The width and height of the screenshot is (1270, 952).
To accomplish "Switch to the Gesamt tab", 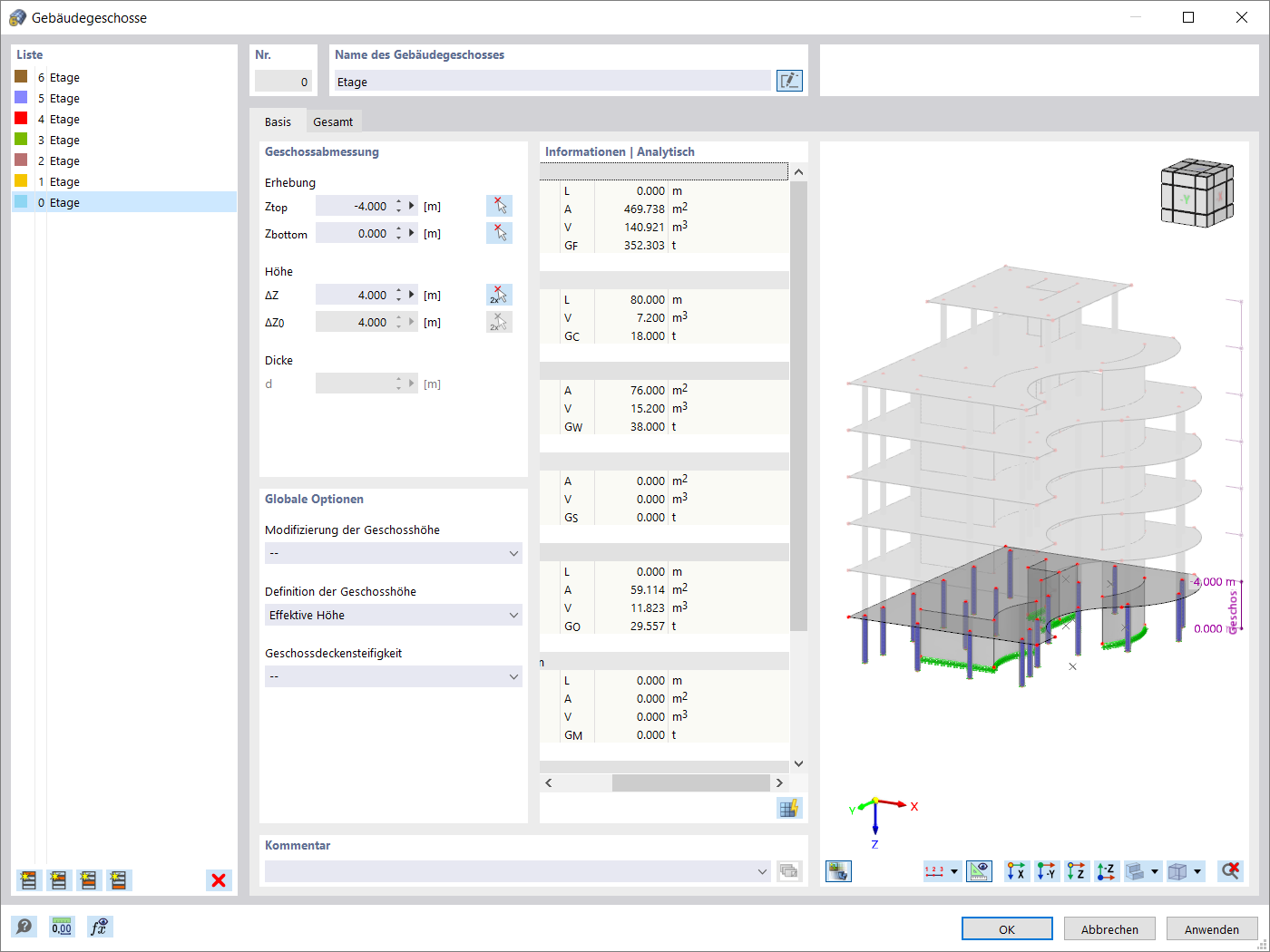I will coord(333,121).
